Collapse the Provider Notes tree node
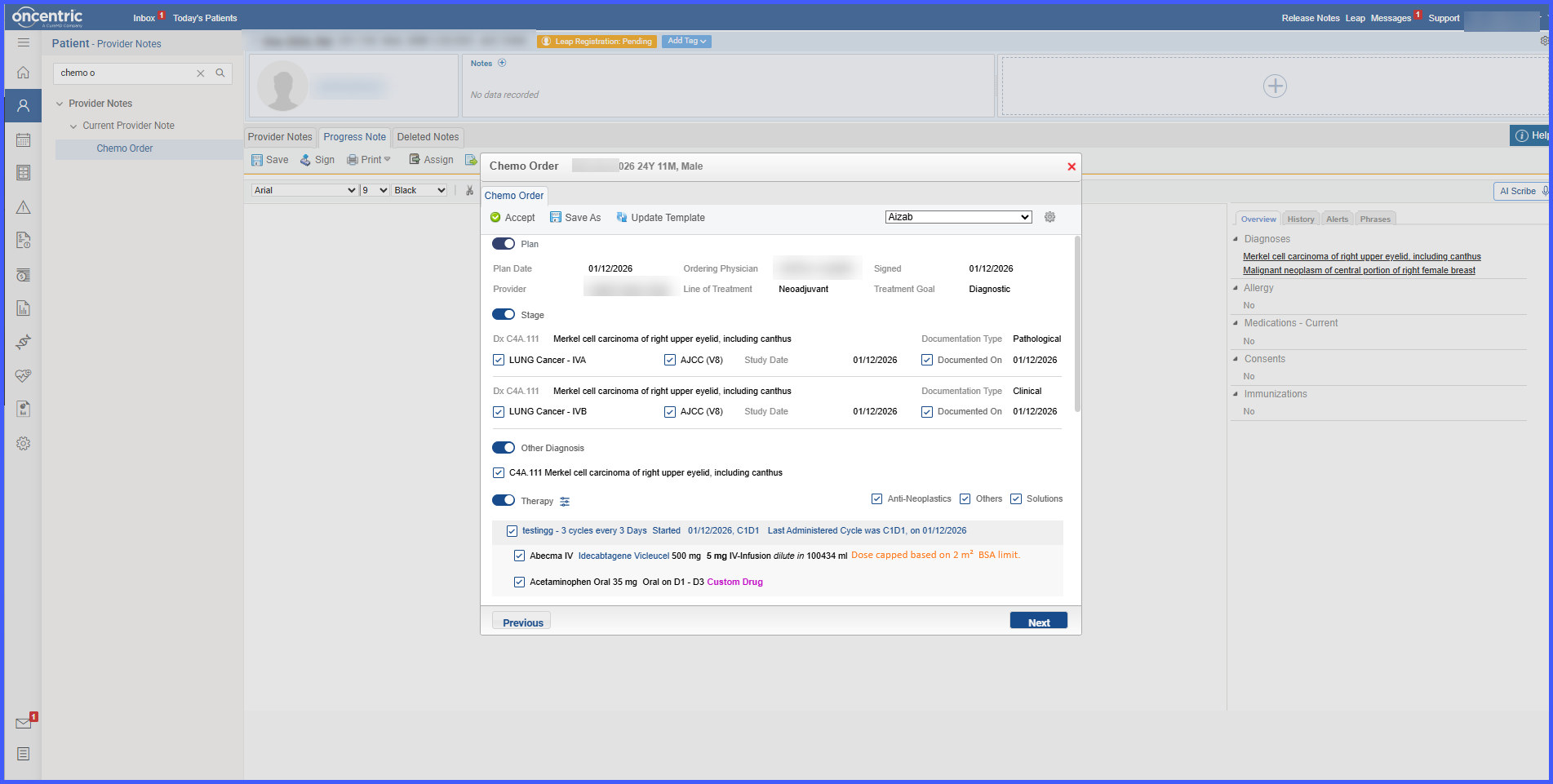Viewport: 1553px width, 784px height. (60, 104)
